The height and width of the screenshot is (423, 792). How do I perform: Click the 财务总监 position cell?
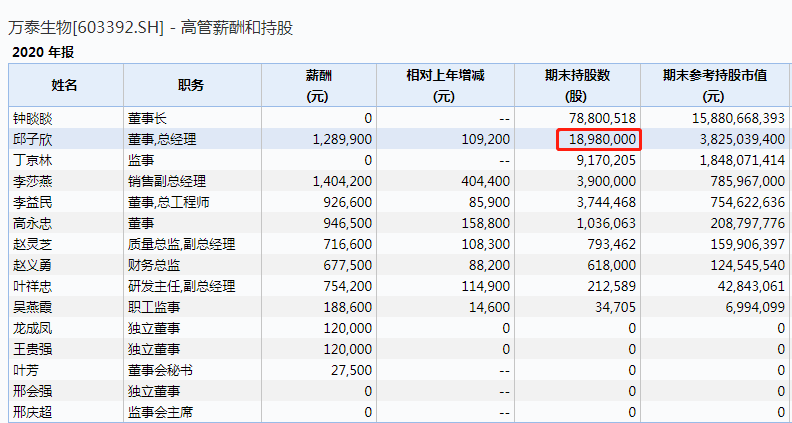[x=154, y=265]
